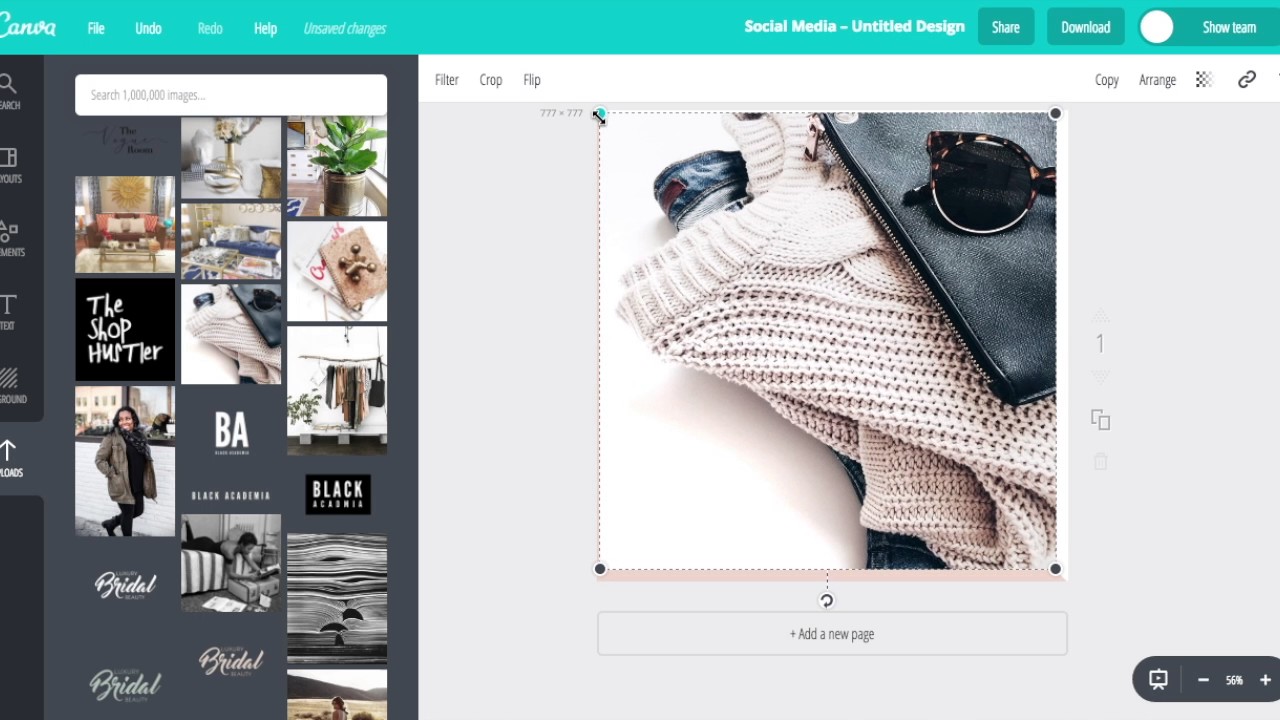1280x720 pixels.
Task: Select the Vogue Room logo thumbnail
Action: pyautogui.click(x=125, y=140)
